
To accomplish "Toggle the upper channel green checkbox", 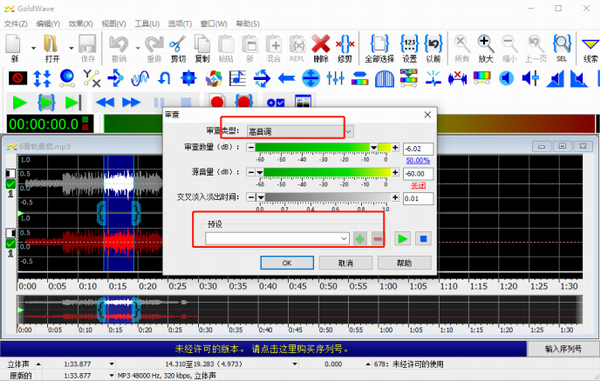I will pos(11,184).
